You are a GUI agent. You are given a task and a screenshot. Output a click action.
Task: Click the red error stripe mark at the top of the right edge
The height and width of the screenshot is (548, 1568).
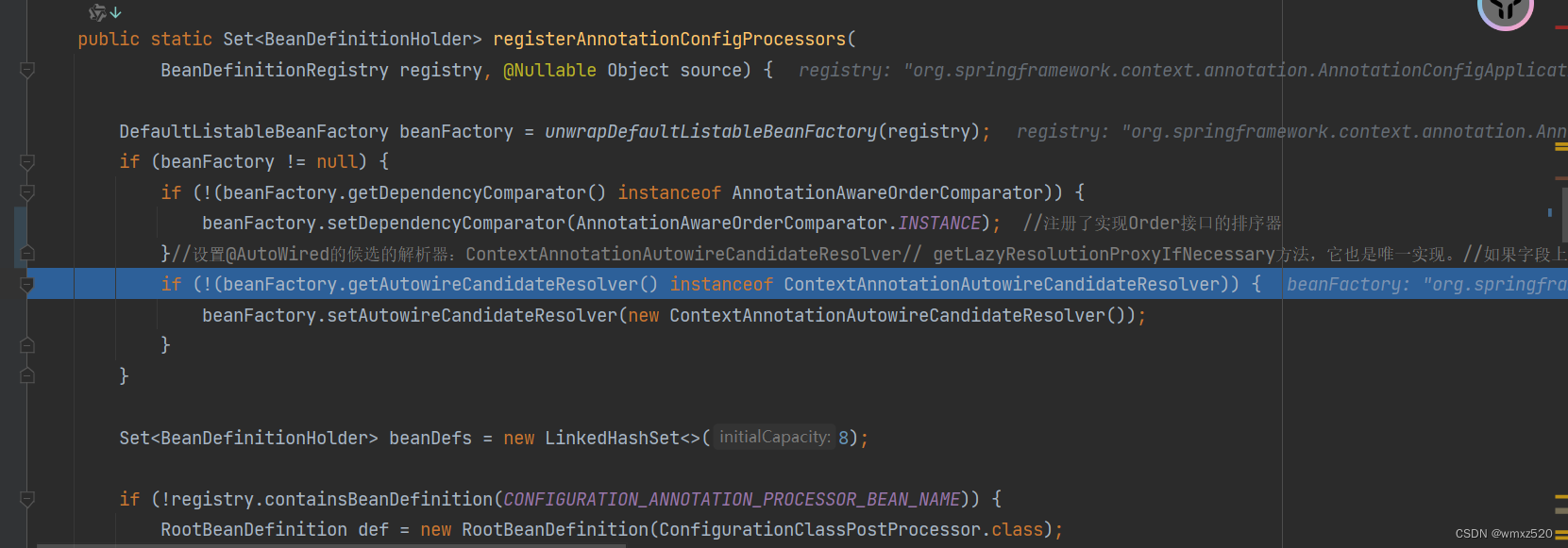(x=1560, y=27)
